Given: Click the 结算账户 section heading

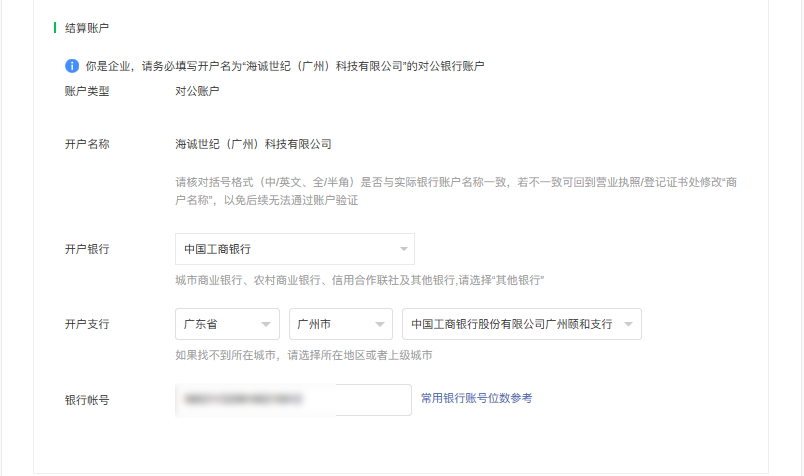Looking at the screenshot, I should pyautogui.click(x=87, y=28).
